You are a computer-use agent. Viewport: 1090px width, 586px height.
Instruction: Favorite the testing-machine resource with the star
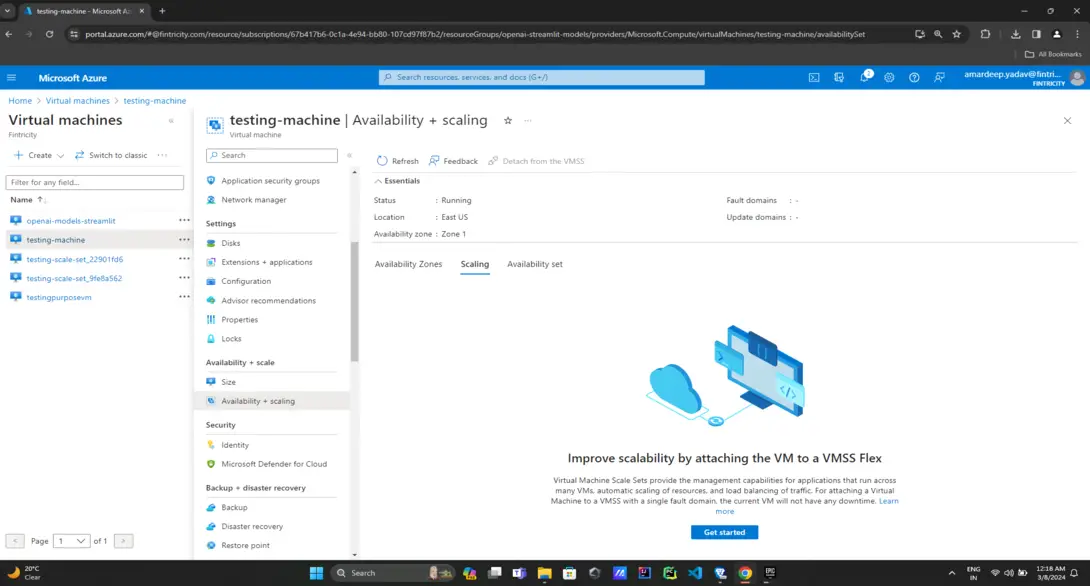(x=508, y=120)
